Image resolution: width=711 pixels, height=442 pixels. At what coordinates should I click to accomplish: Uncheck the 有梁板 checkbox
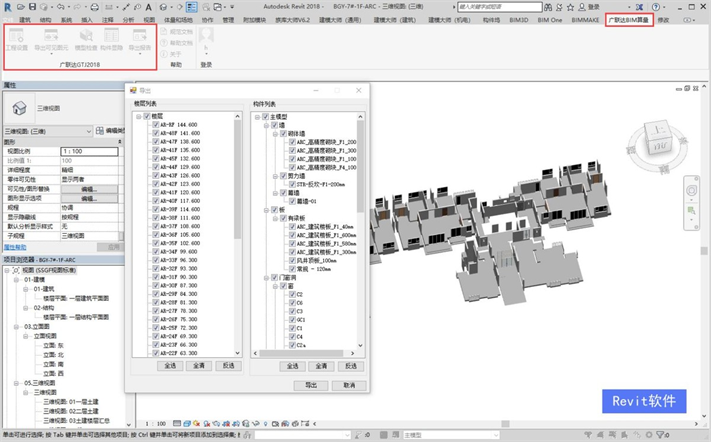coord(283,218)
